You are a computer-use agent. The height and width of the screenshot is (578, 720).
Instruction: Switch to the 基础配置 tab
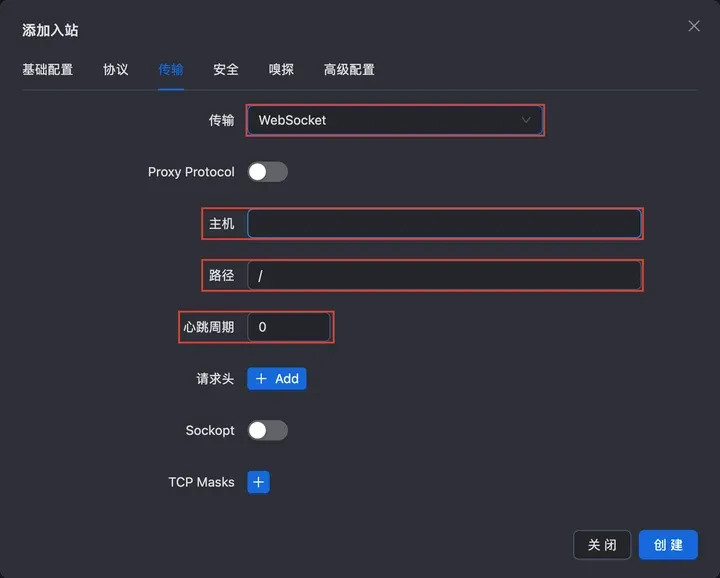tap(48, 70)
